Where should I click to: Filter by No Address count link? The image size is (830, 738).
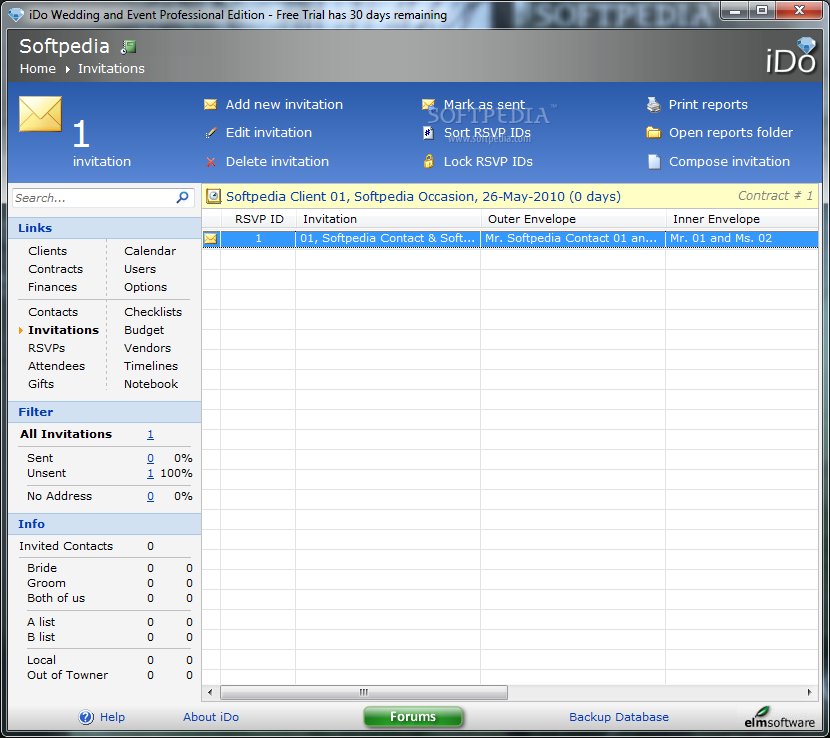coord(150,497)
